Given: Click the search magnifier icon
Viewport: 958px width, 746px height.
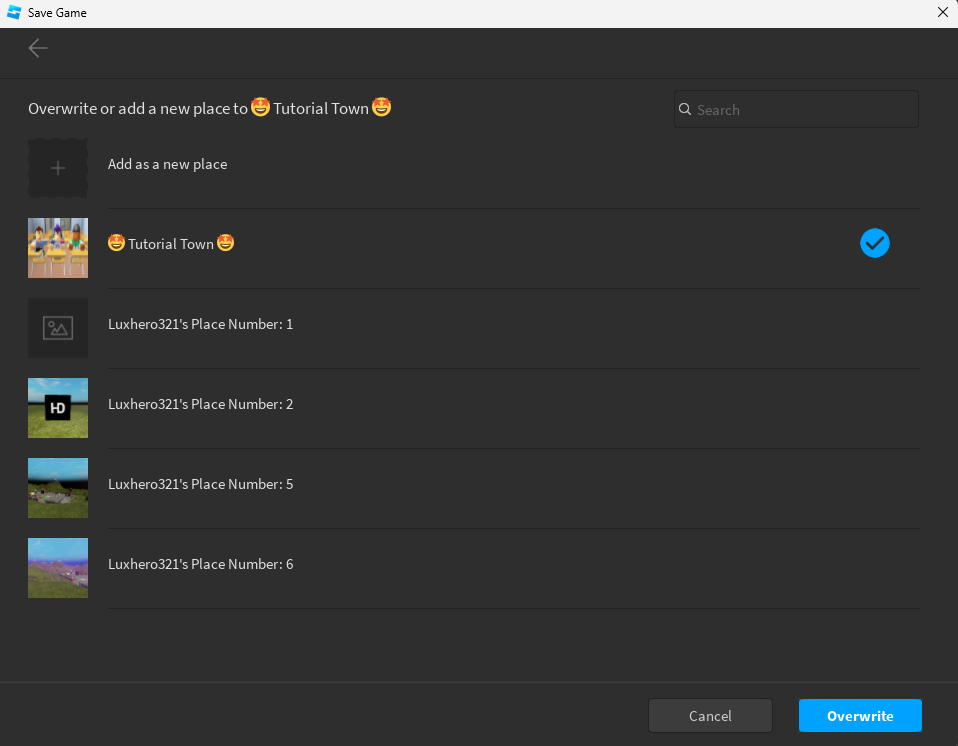Looking at the screenshot, I should [x=685, y=110].
